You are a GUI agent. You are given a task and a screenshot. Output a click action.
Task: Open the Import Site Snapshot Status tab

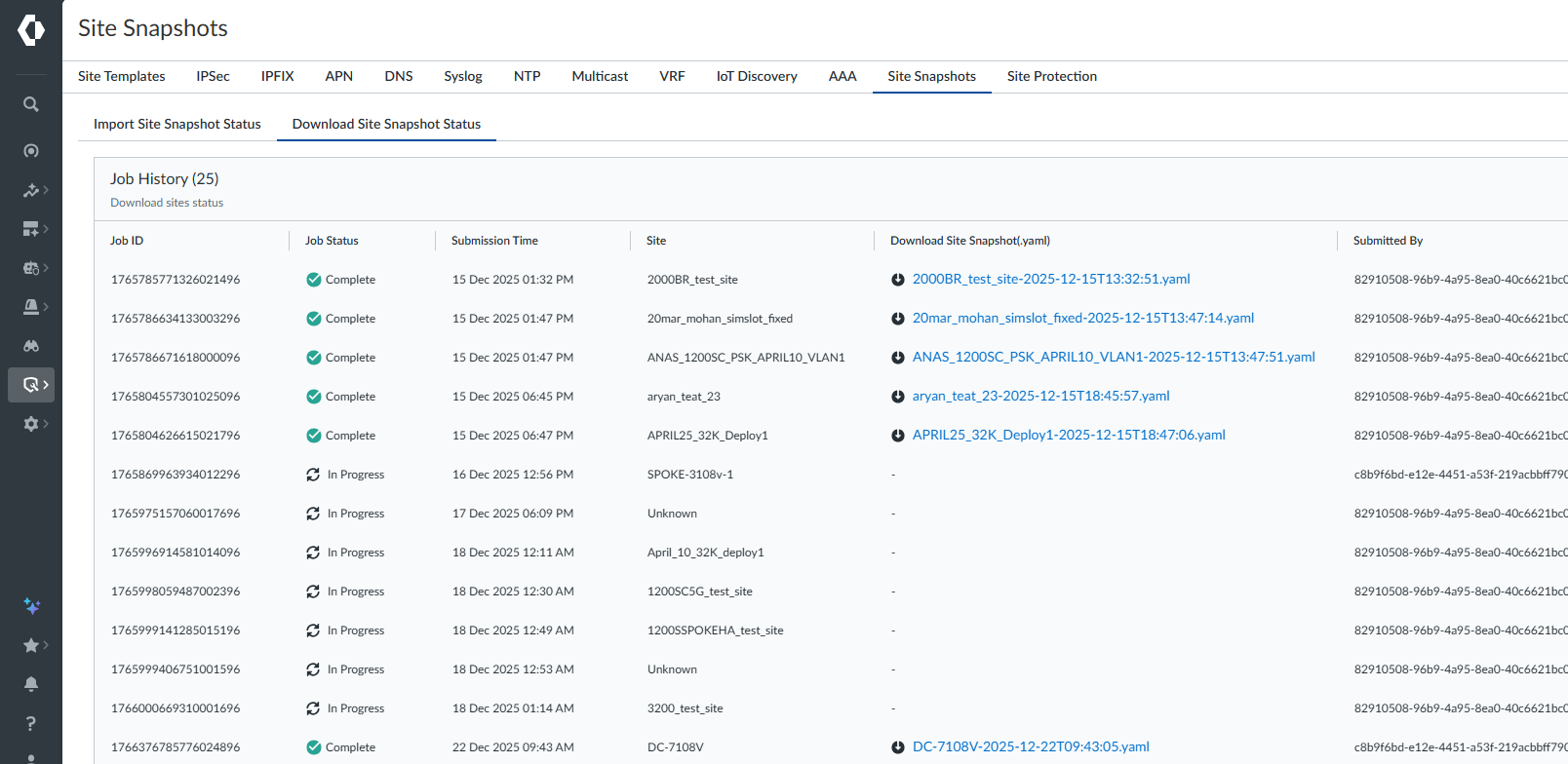(x=176, y=124)
